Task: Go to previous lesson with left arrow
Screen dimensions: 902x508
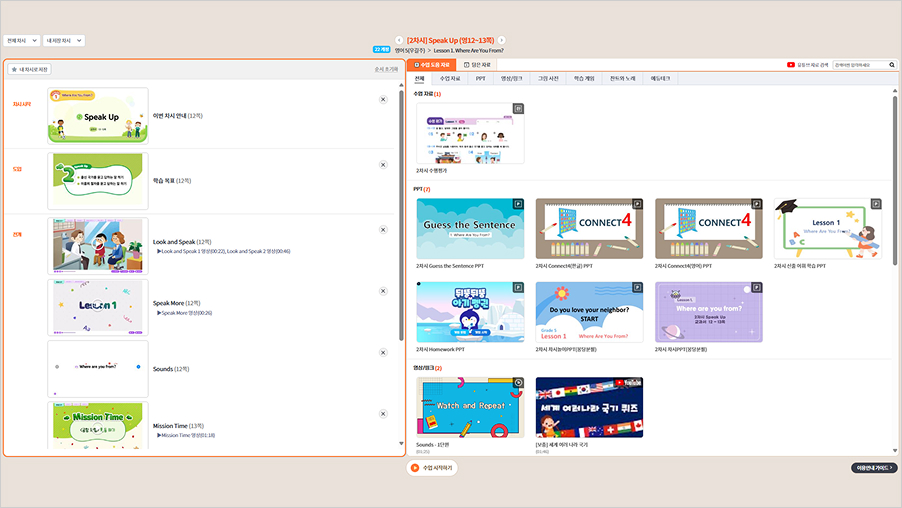Action: click(399, 40)
